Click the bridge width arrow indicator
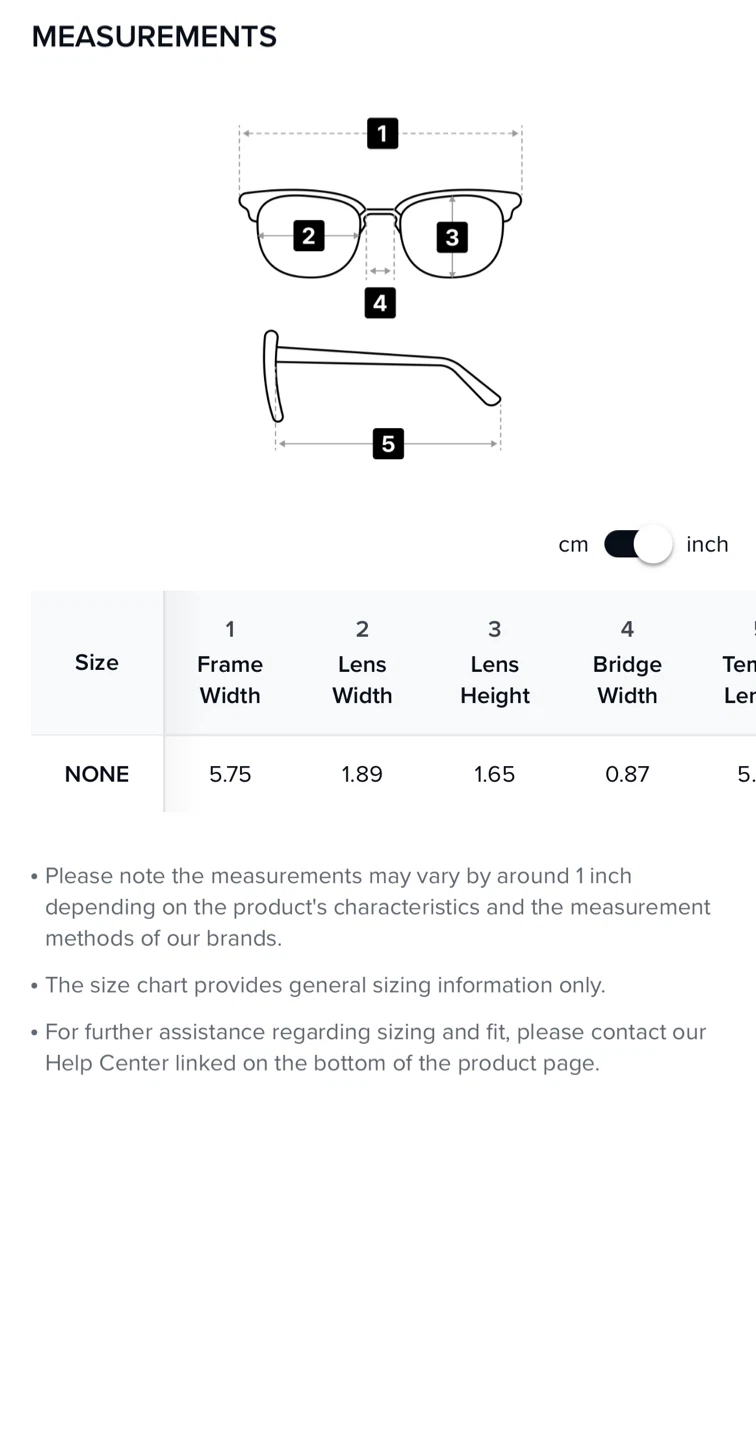Screen dimensions: 756x1440 point(380,271)
